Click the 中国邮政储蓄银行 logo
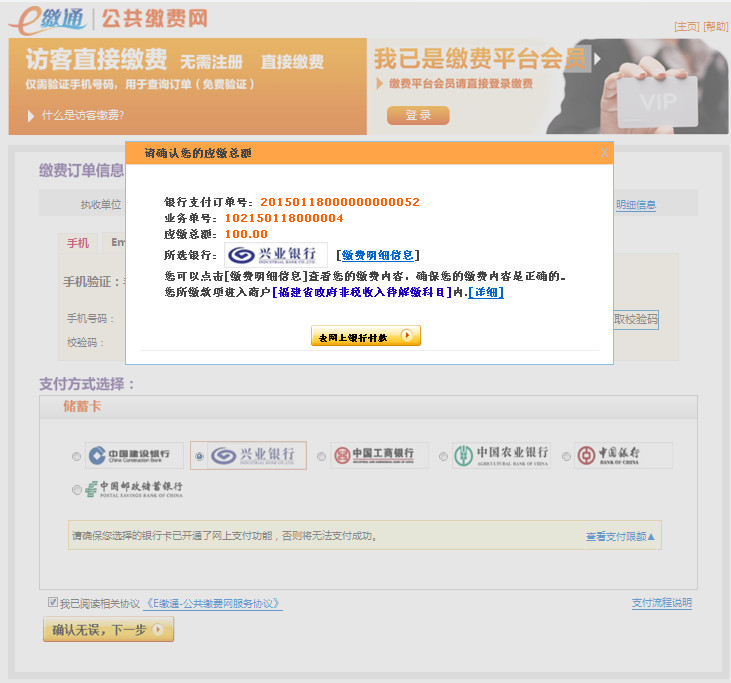Screen dimensions: 731x683 tap(134, 489)
